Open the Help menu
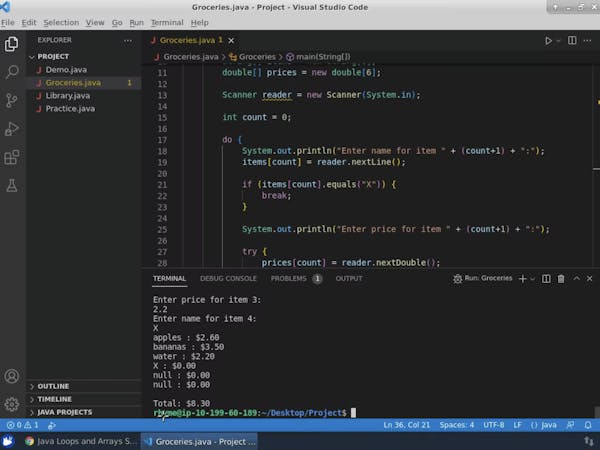 (199, 23)
